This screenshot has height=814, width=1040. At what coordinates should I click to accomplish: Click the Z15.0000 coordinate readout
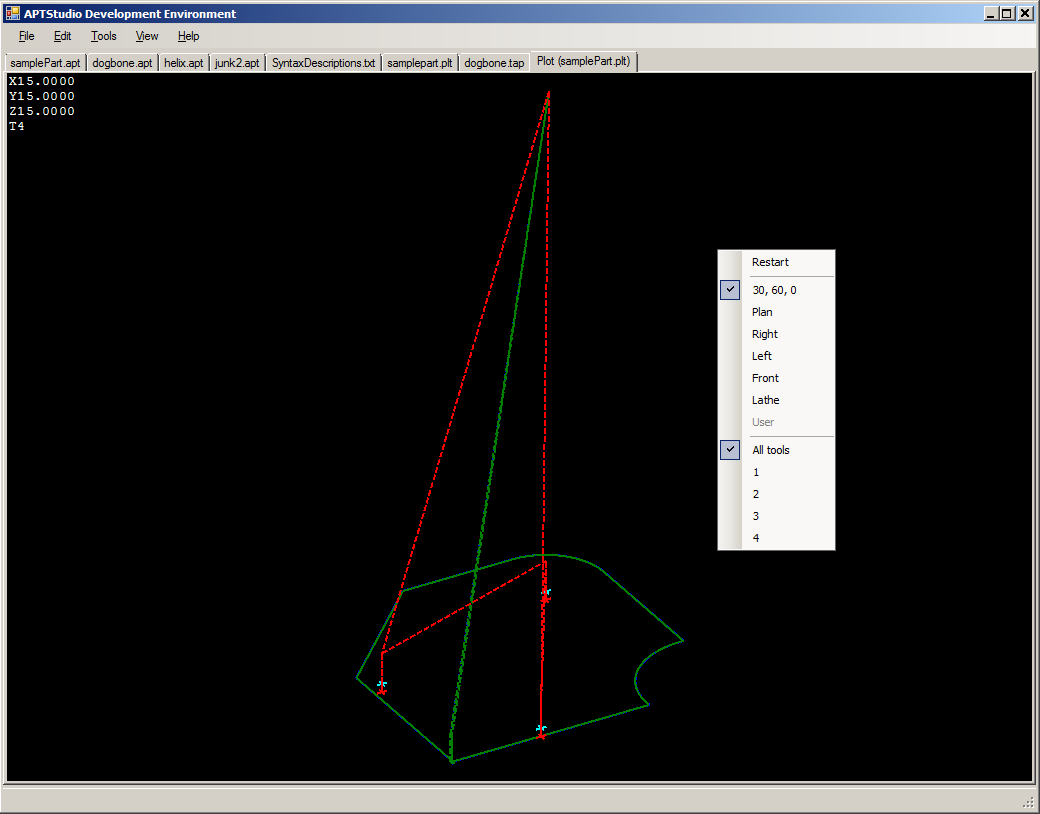point(42,111)
